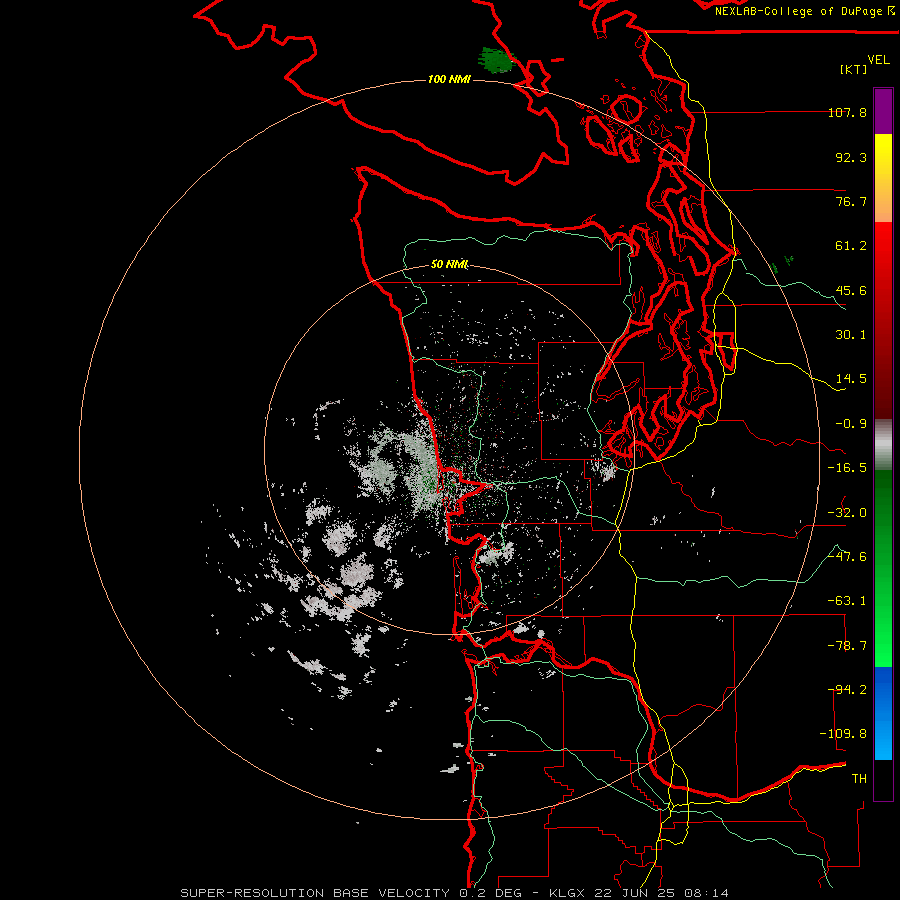Click the -63.1 velocity scale value
The image size is (900, 900).
coord(847,601)
